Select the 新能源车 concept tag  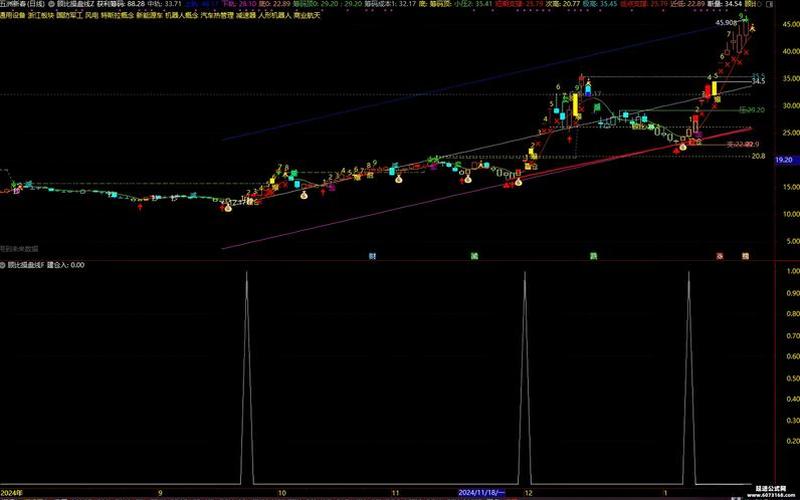(149, 15)
